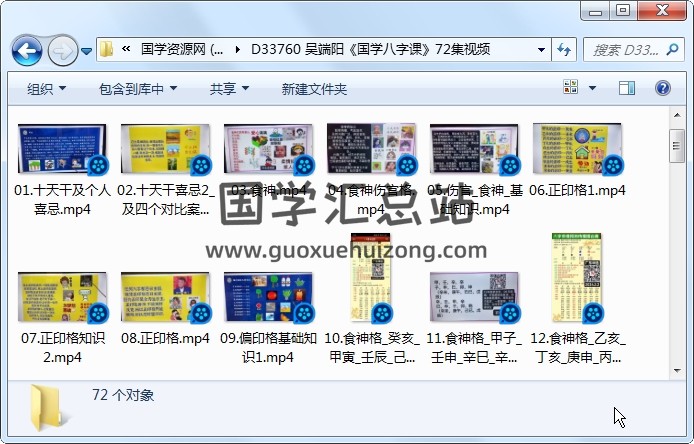Select video 01.十天干及个人喜忌.mp4 thumbnail
Screen dimensions: 694x444
(62, 149)
